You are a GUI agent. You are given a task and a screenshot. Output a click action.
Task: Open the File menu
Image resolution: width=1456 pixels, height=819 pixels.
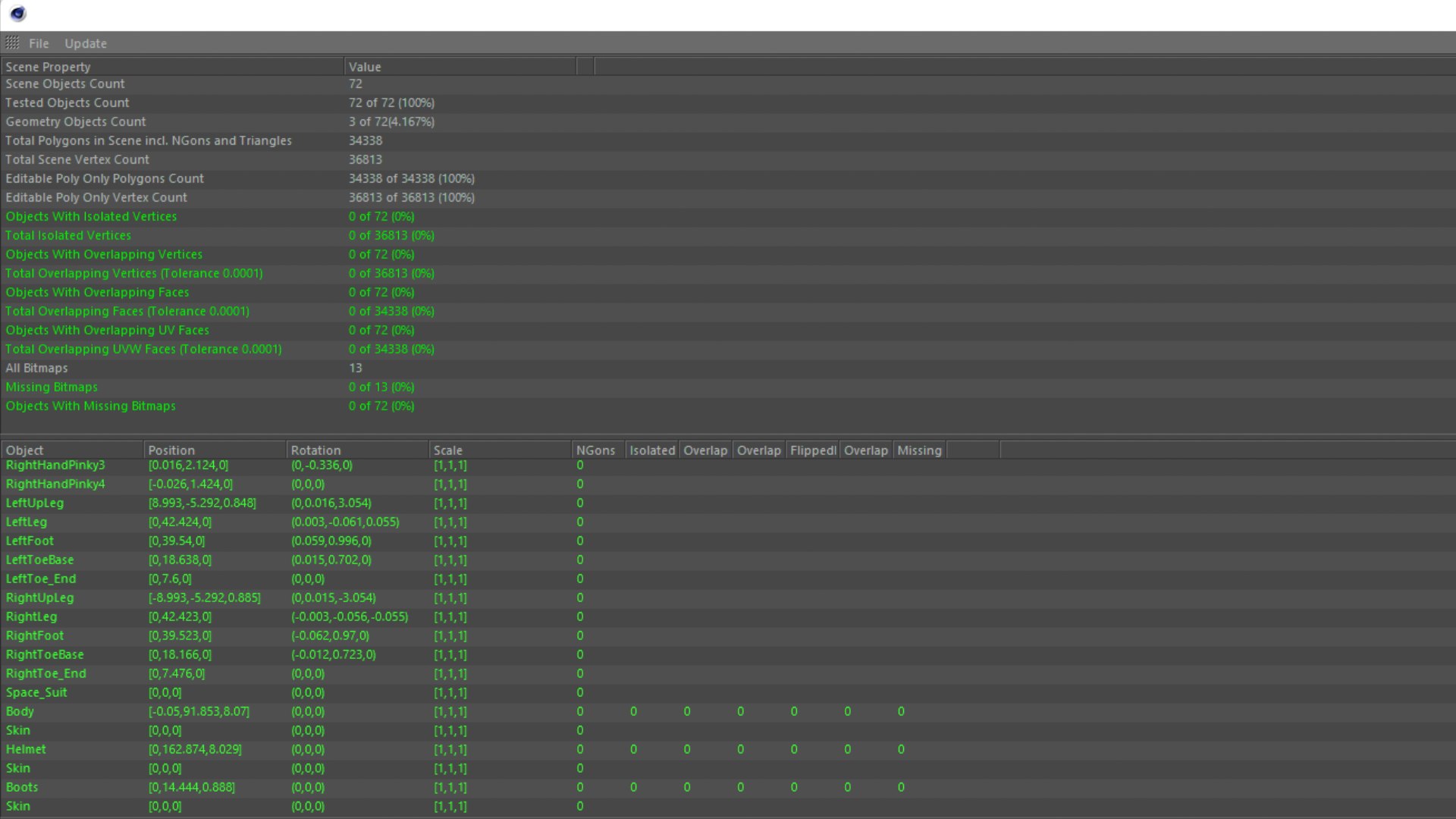coord(39,43)
